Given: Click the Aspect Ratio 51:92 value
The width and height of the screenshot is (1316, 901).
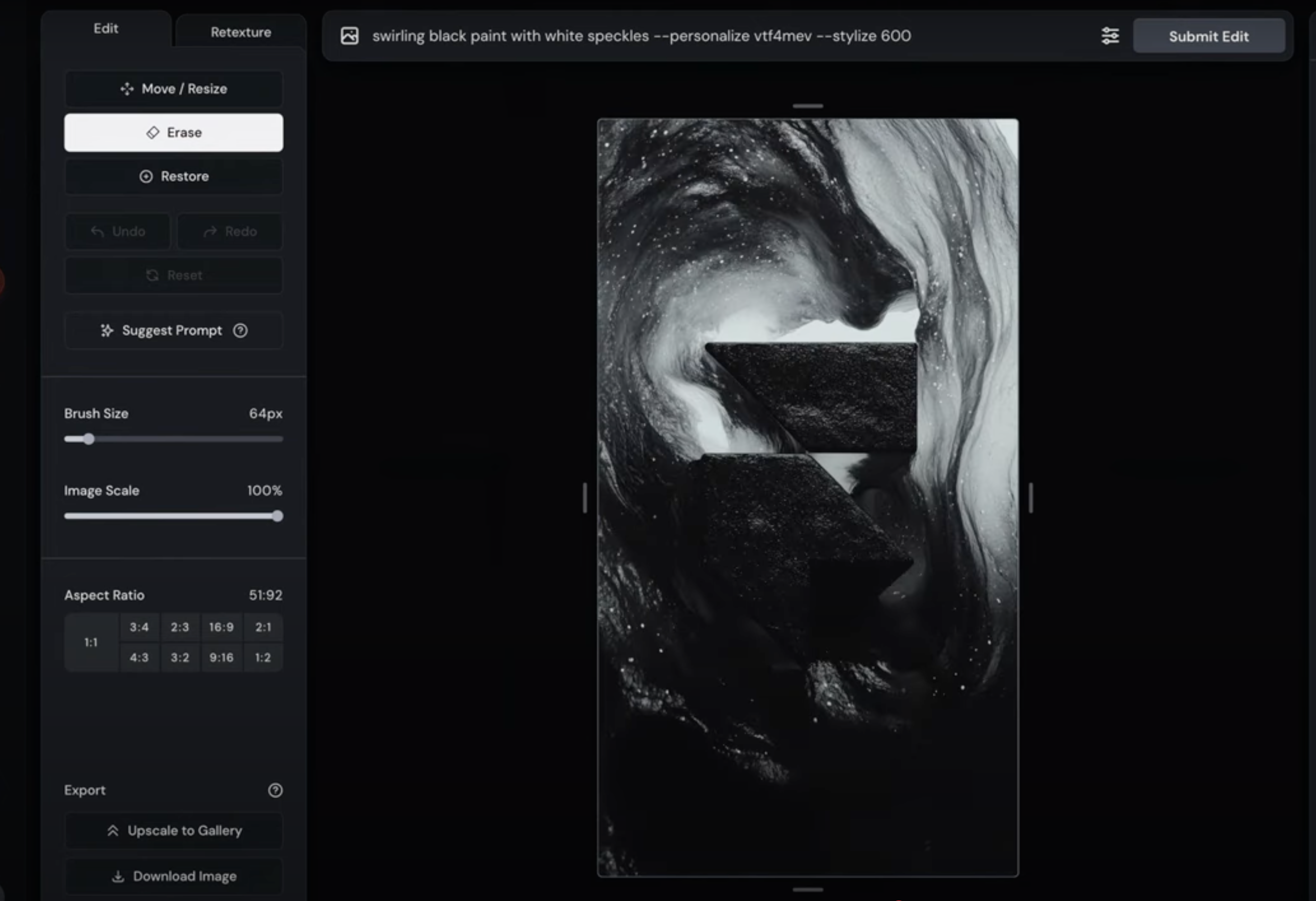Looking at the screenshot, I should [266, 595].
